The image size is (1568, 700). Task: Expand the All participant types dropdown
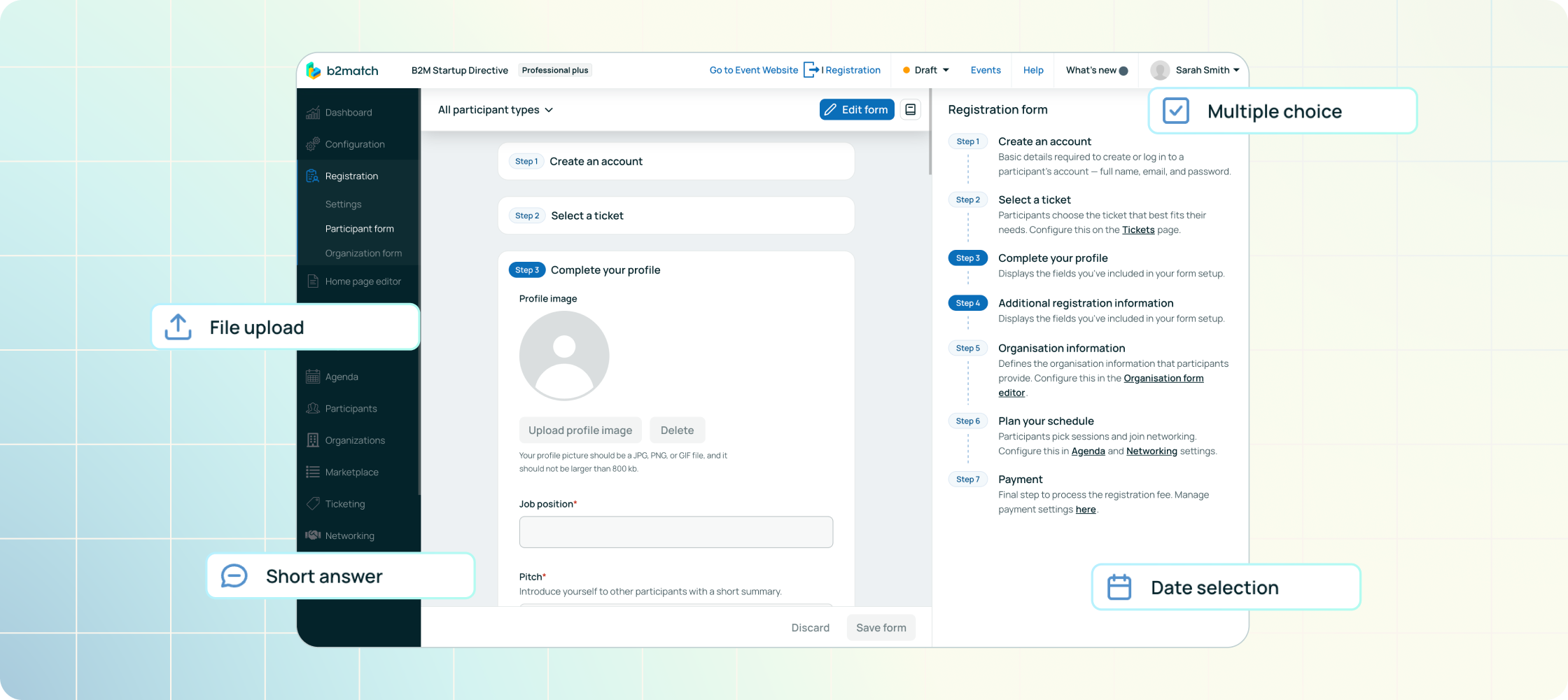coord(496,110)
